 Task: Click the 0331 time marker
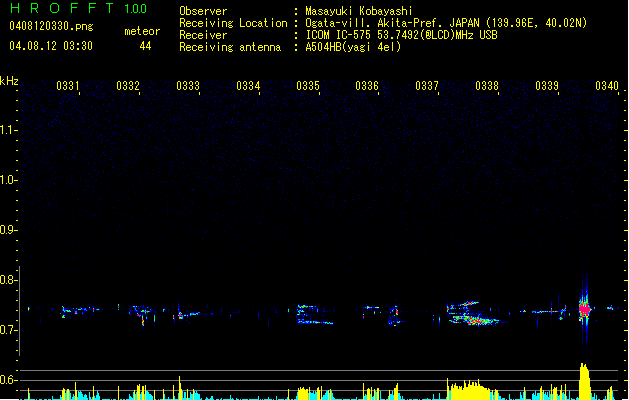pos(68,85)
